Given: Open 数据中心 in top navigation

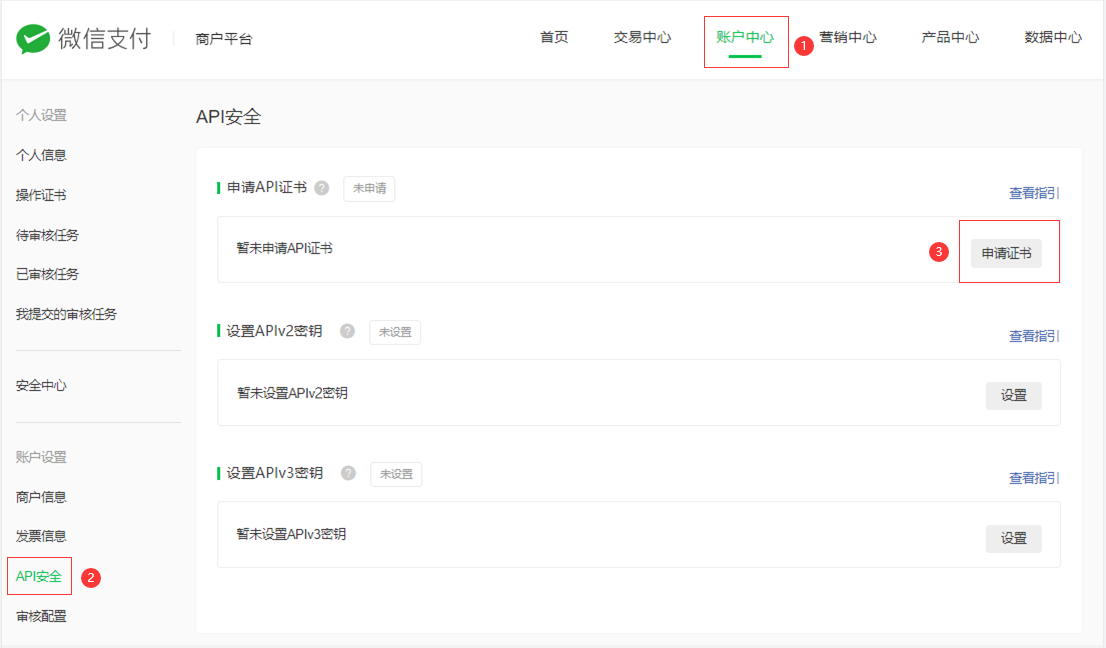Looking at the screenshot, I should point(1053,37).
